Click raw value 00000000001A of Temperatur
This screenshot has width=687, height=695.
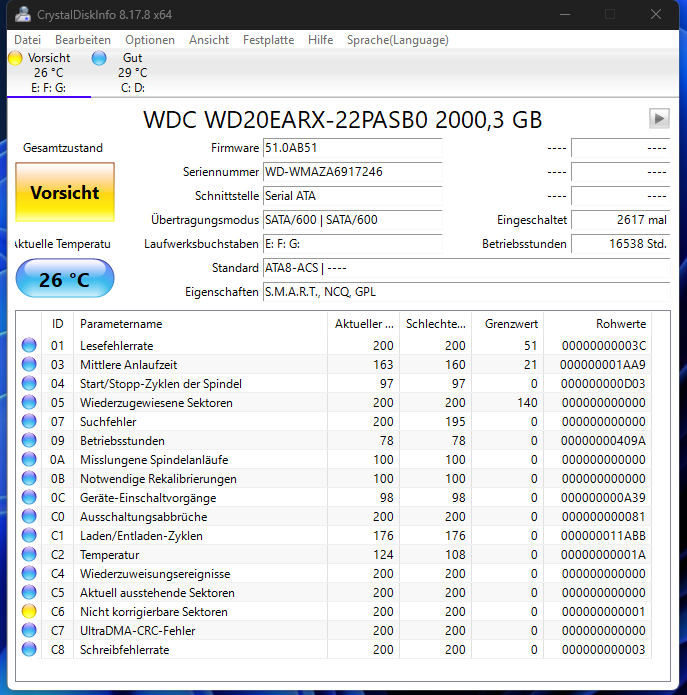(x=603, y=554)
